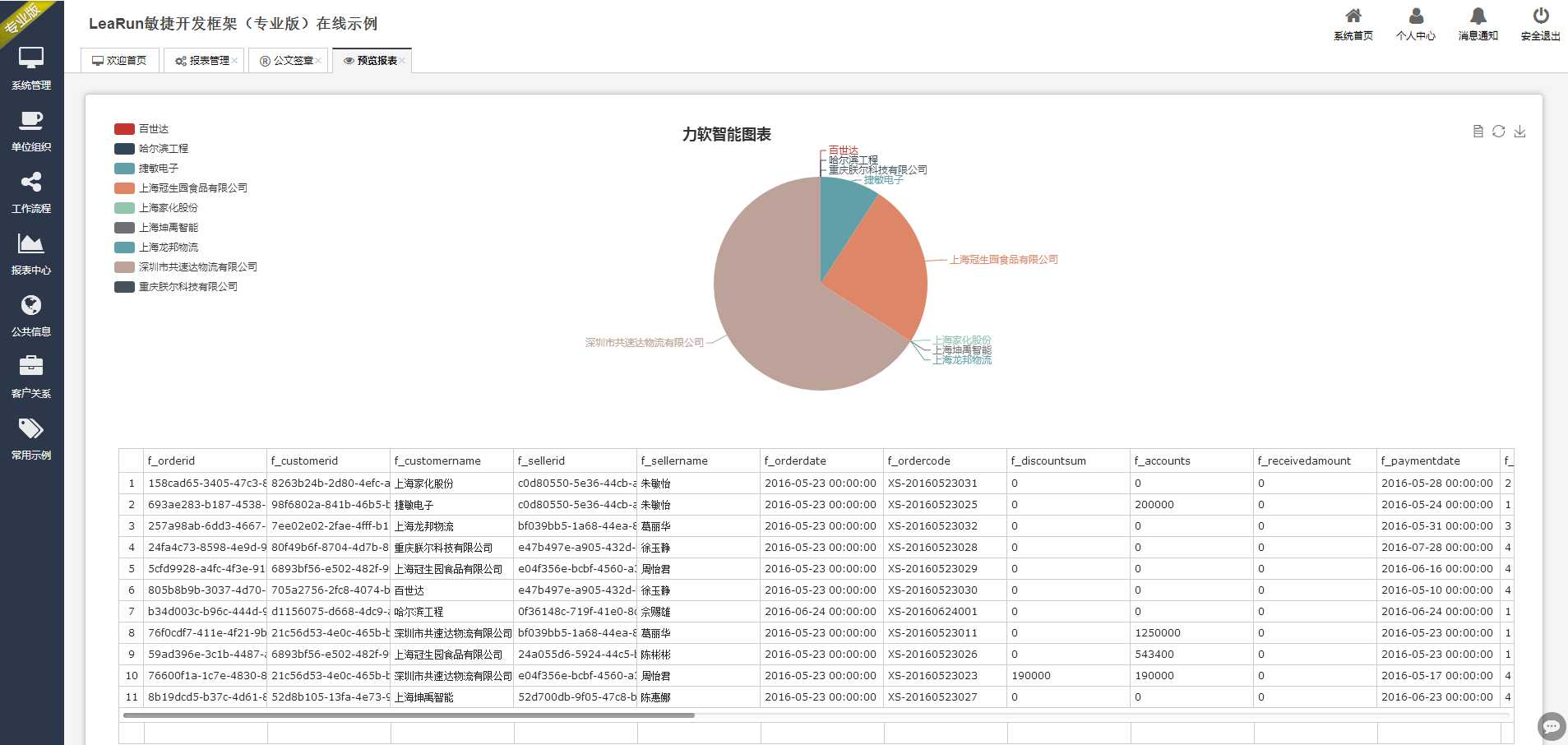Sort by f_paymentdate column header
Image resolution: width=1568 pixels, height=745 pixels.
1439,461
